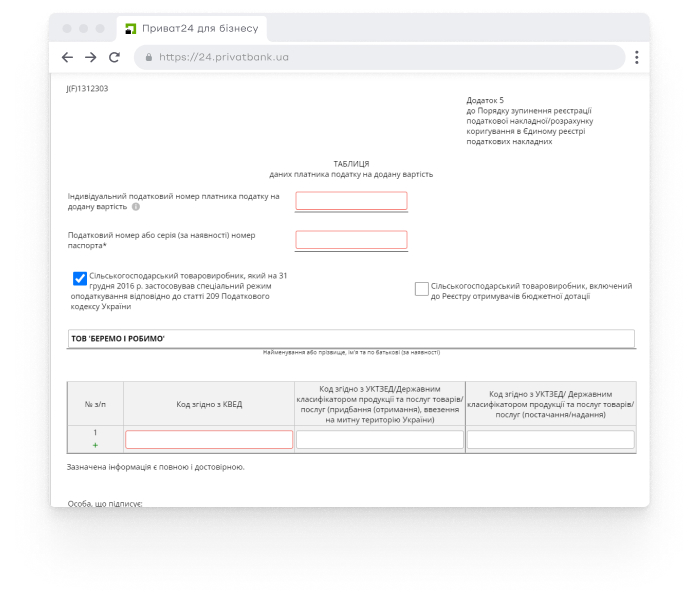Check the budget subsidy registry producer checkbox
The width and height of the screenshot is (698, 604).
(422, 289)
